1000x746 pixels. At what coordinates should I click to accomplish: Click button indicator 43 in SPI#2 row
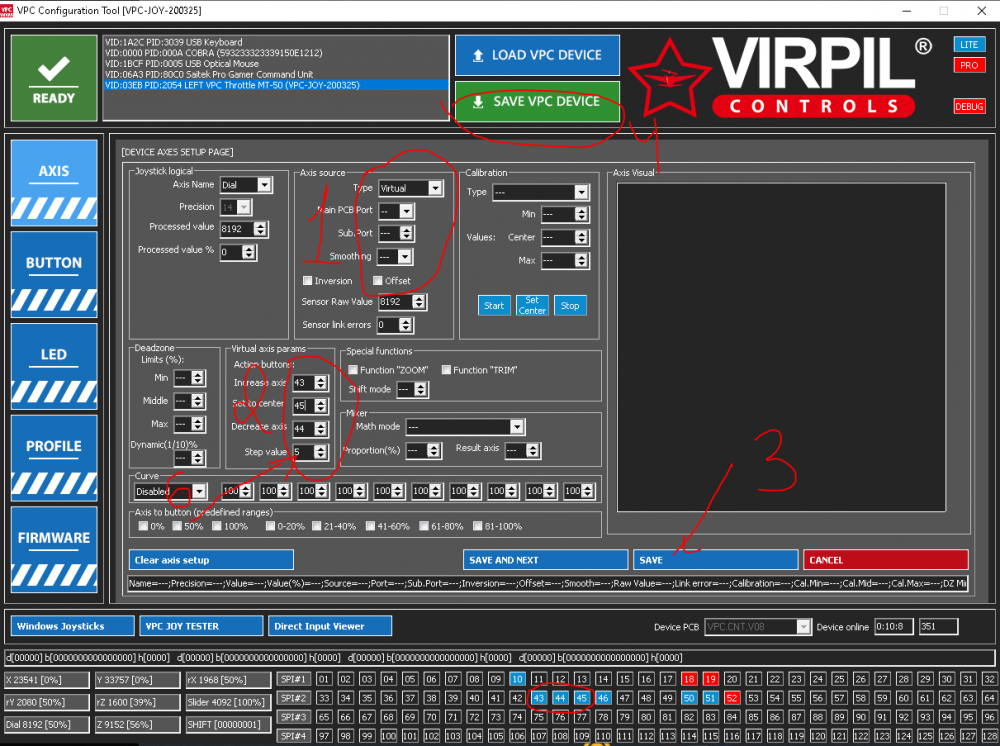click(538, 698)
